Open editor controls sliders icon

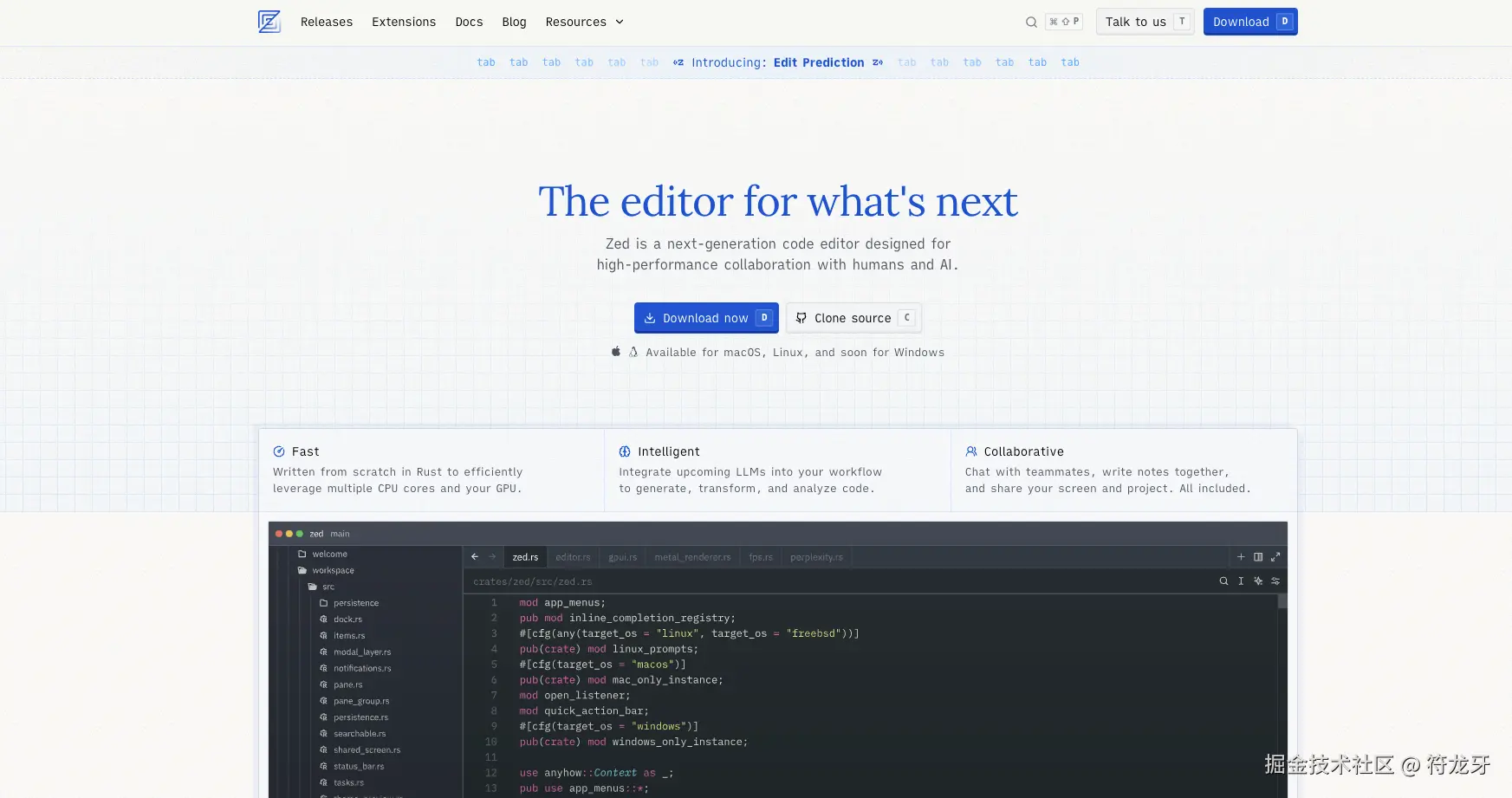[x=1275, y=581]
